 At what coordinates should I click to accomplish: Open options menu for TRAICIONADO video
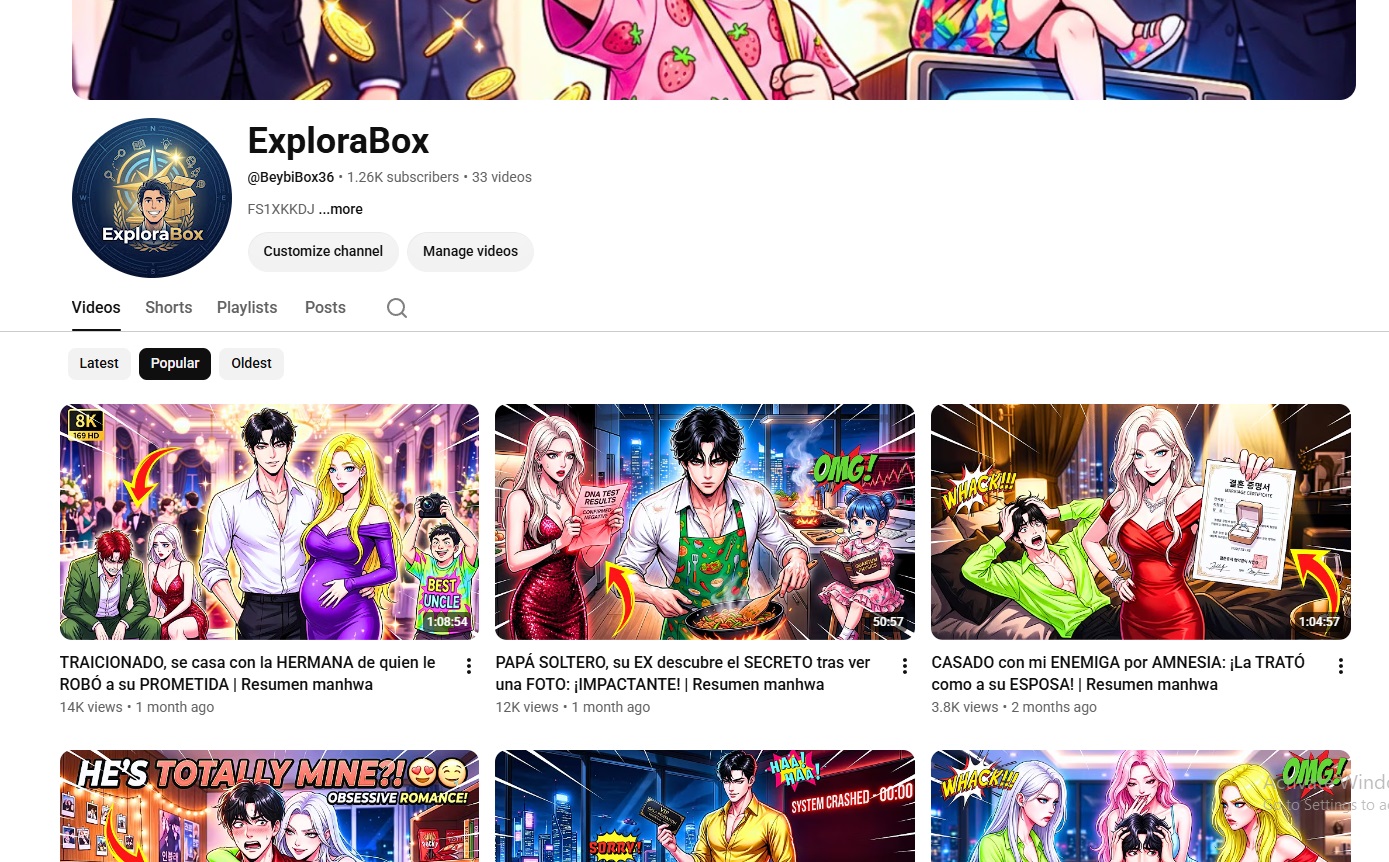[468, 666]
